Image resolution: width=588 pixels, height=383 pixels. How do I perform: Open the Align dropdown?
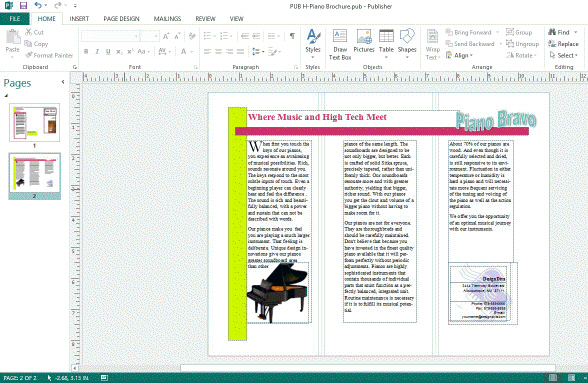(460, 56)
